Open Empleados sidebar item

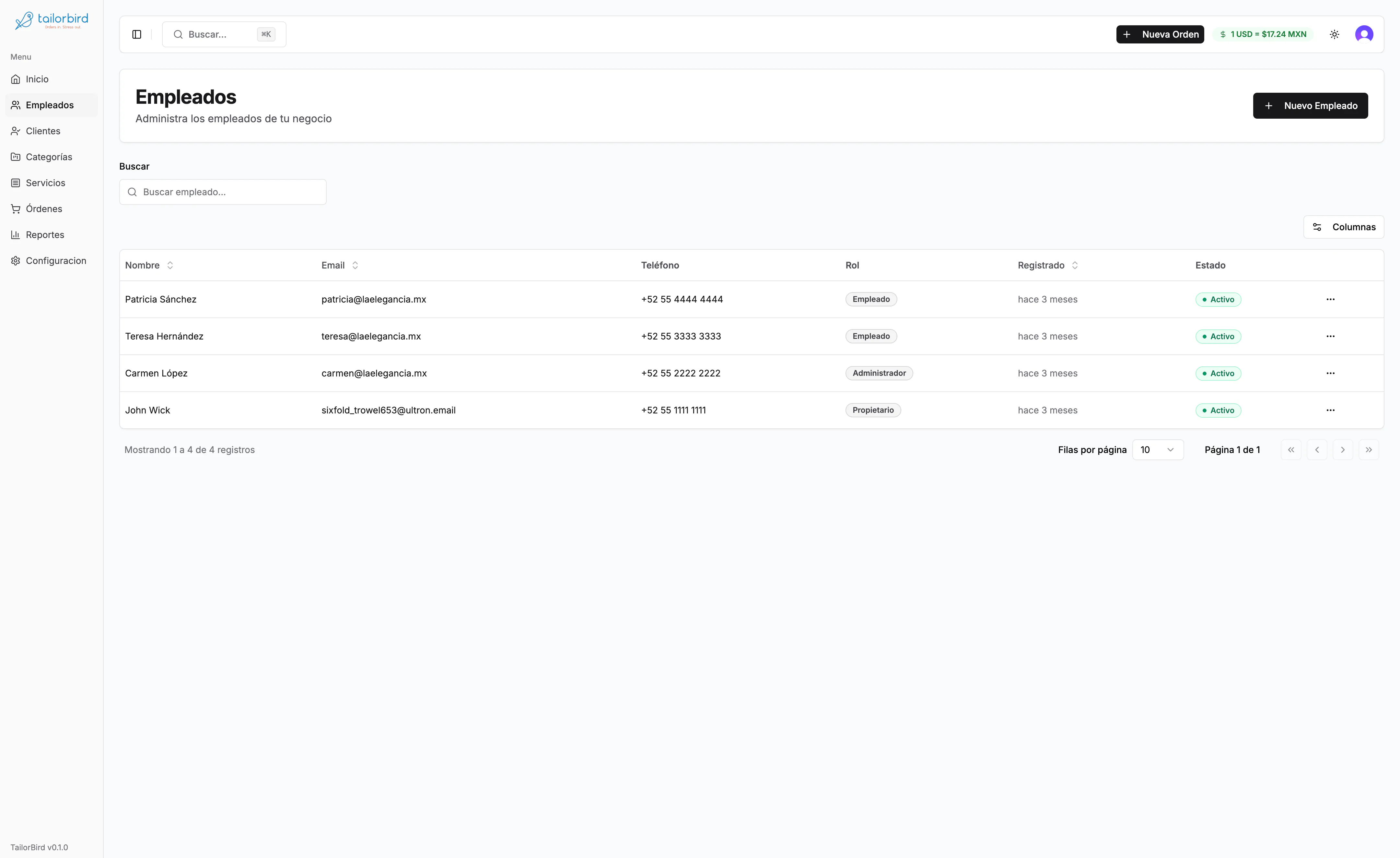coord(51,105)
